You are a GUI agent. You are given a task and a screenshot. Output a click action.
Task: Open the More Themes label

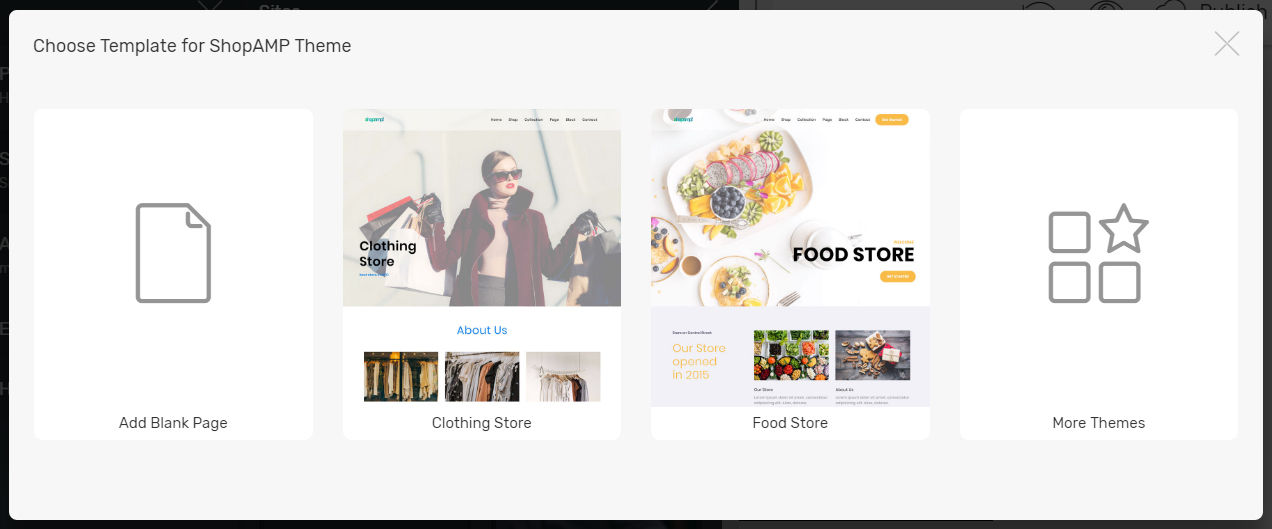point(1098,423)
